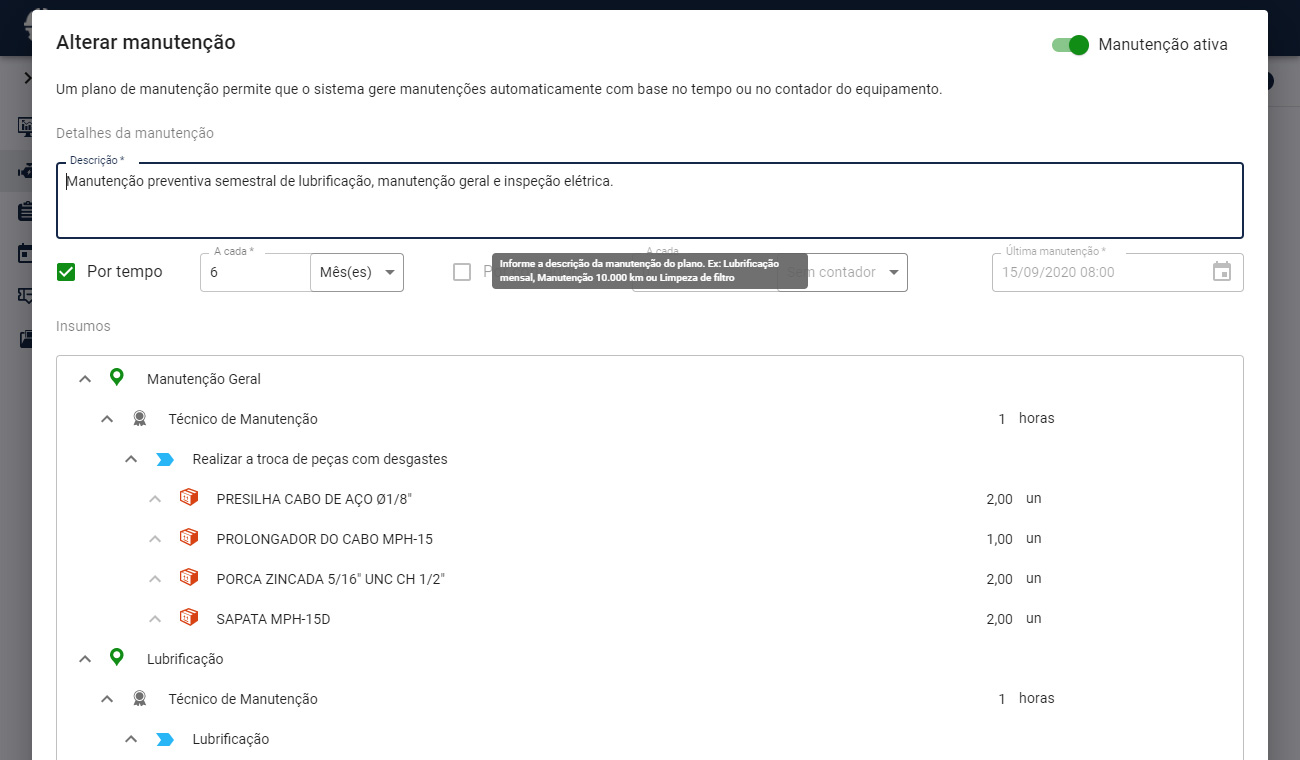The height and width of the screenshot is (760, 1300).
Task: Open the clipboard icon in the sidebar
Action: coord(25,211)
